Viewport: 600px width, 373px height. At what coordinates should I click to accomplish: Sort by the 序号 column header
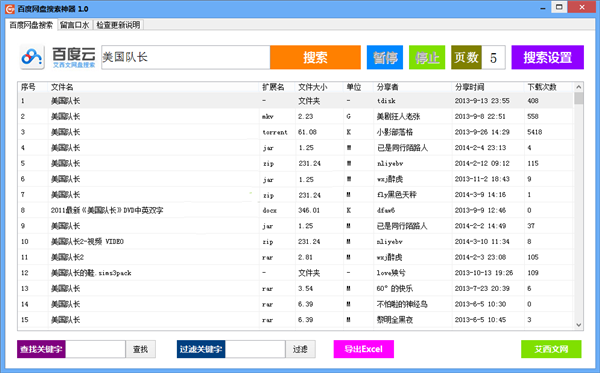tap(33, 87)
